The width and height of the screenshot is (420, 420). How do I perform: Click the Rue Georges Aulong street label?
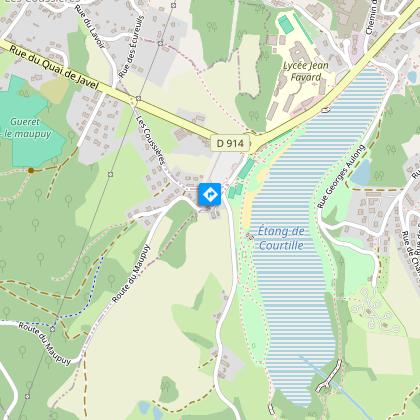click(341, 176)
